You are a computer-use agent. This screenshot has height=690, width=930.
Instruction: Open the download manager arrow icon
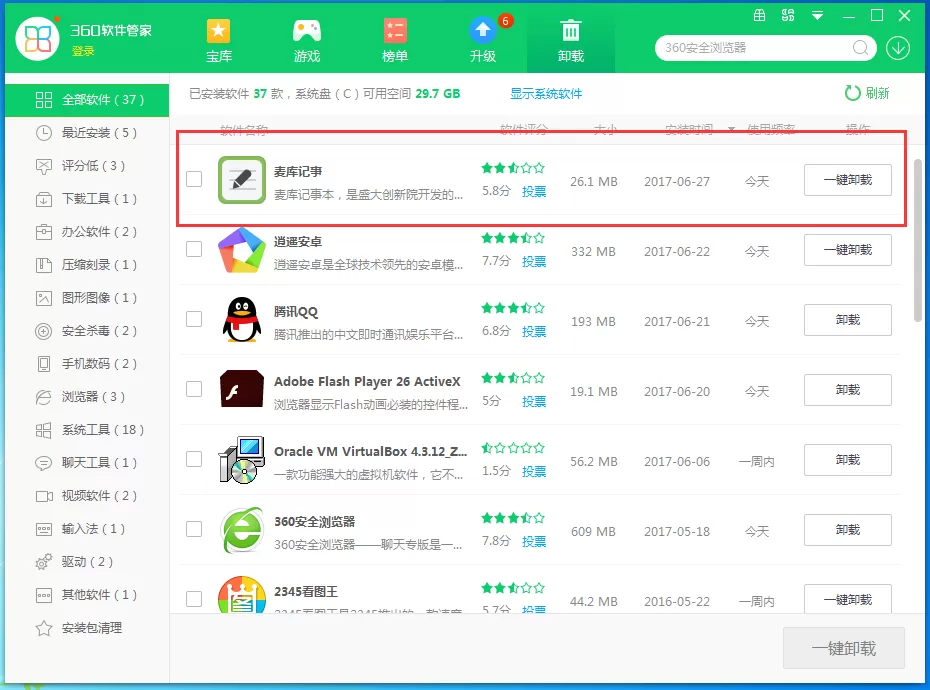pyautogui.click(x=898, y=47)
